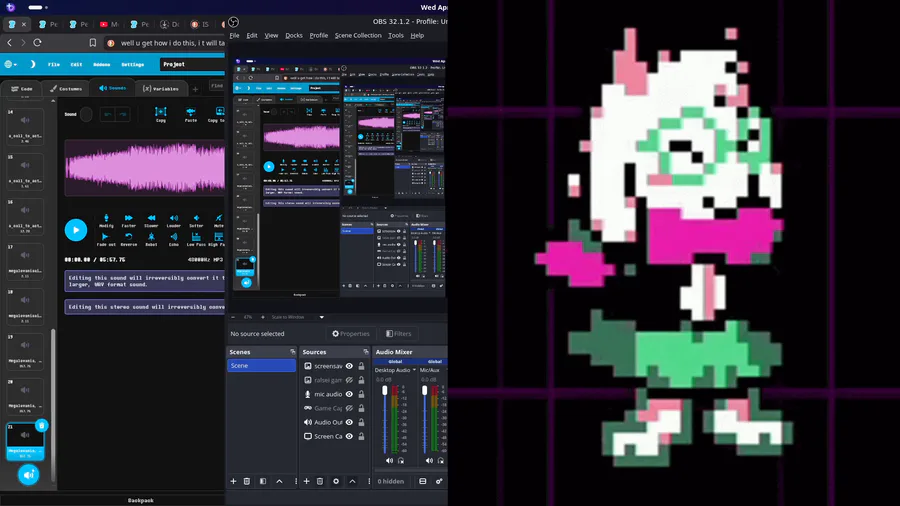This screenshot has width=900, height=506.
Task: Redo the last sound edit
Action: tap(122, 114)
